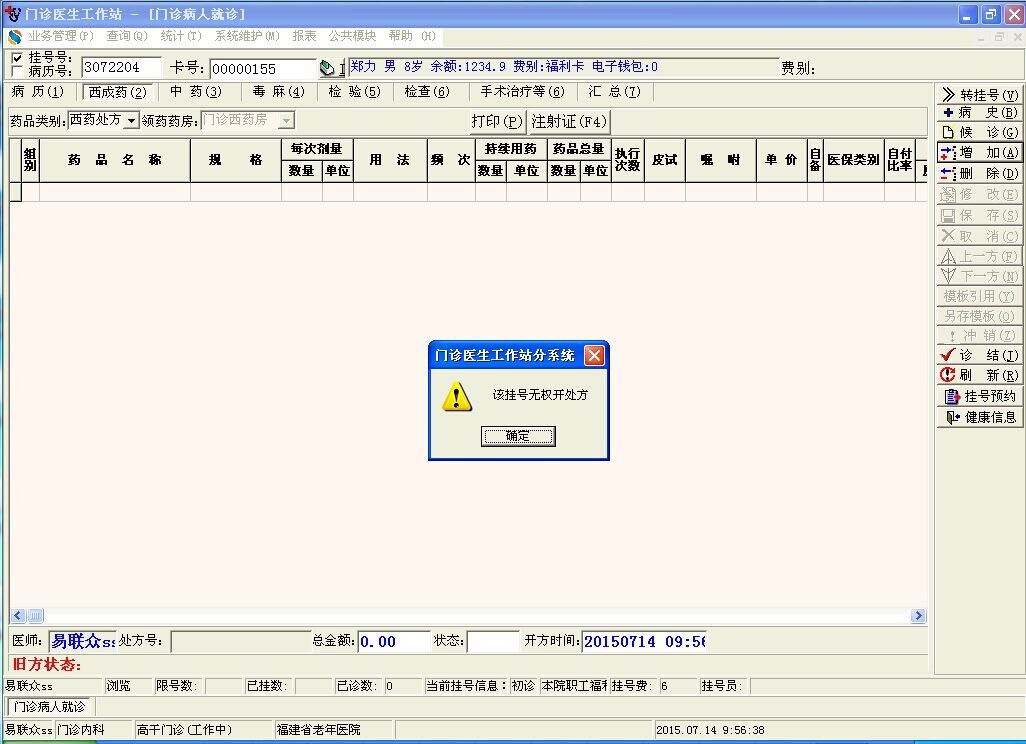Screen dimensions: 1026x744
Task: Switch to the 检查(6) tab
Action: point(427,92)
